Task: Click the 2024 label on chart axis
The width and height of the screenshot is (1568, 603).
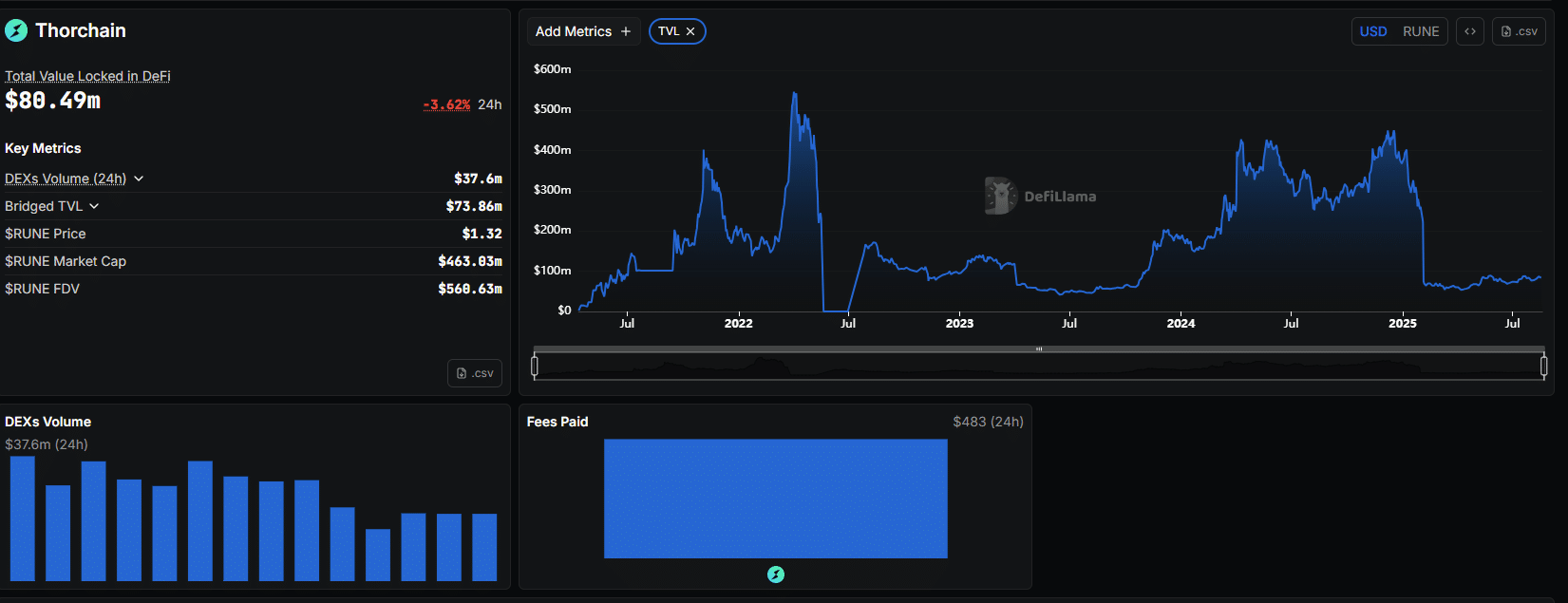Action: [1181, 324]
